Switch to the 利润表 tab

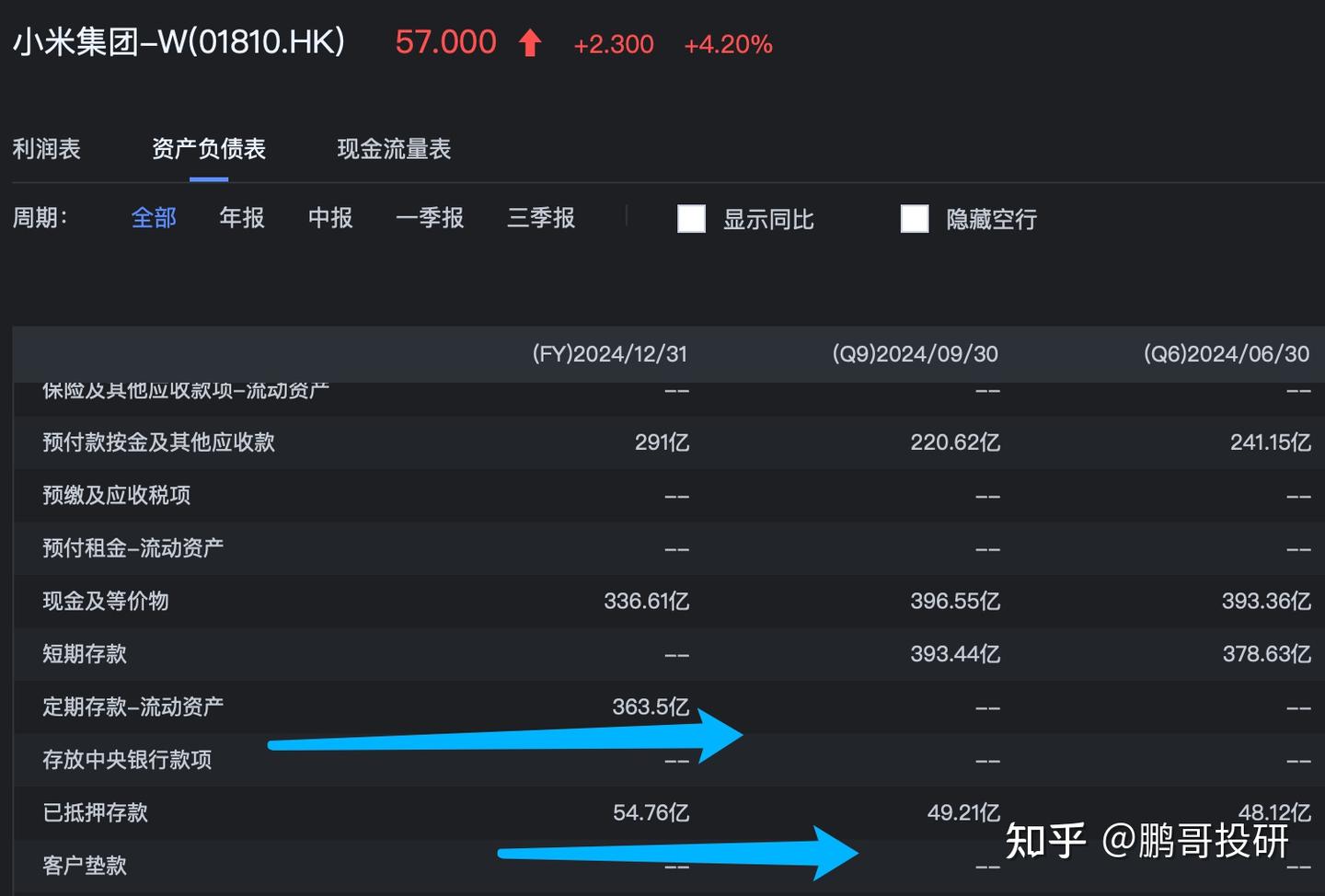point(47,149)
